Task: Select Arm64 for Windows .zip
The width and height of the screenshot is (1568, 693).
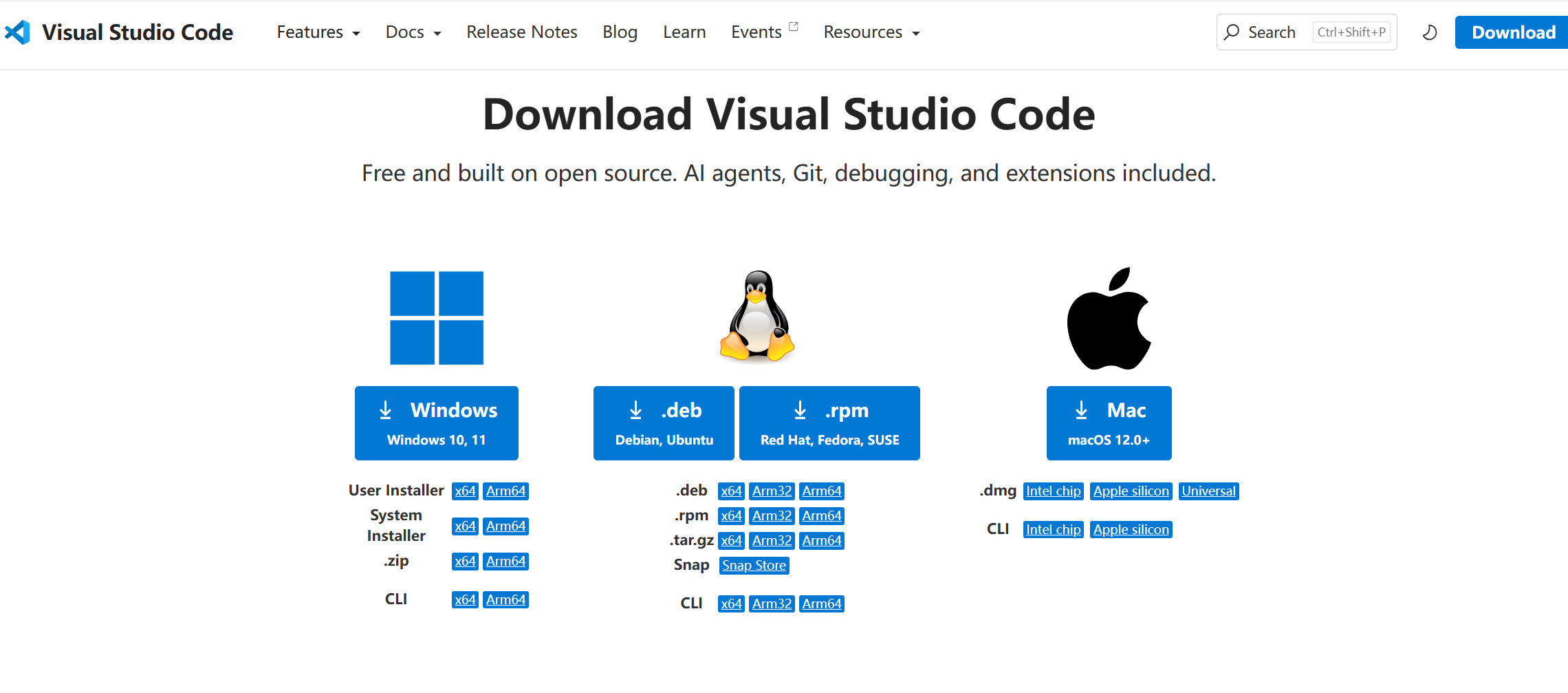Action: [506, 562]
